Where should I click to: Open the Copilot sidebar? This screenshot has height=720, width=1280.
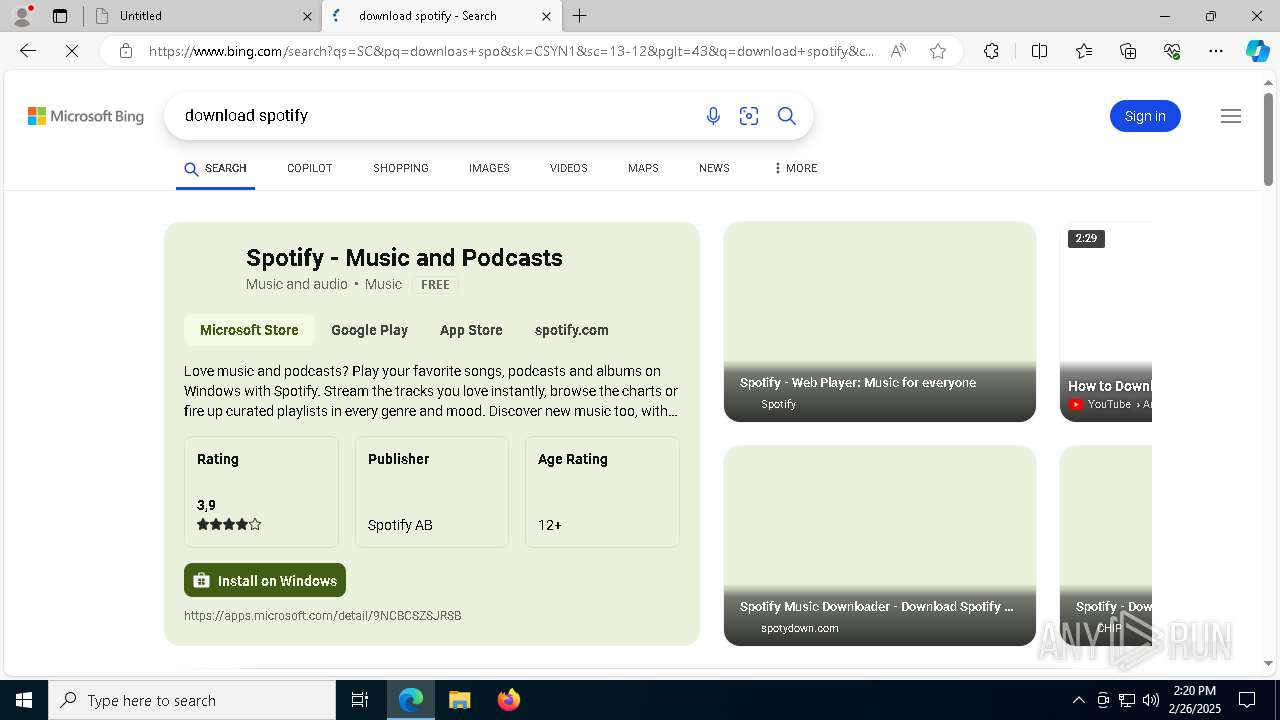pos(1257,51)
